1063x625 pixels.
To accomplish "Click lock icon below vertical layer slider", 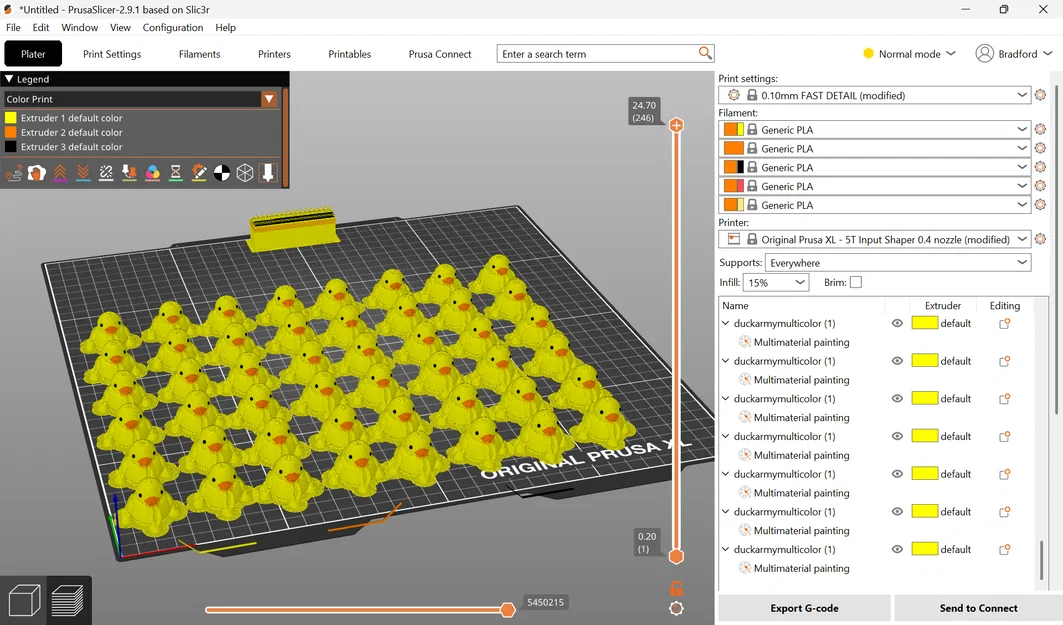I will [676, 588].
